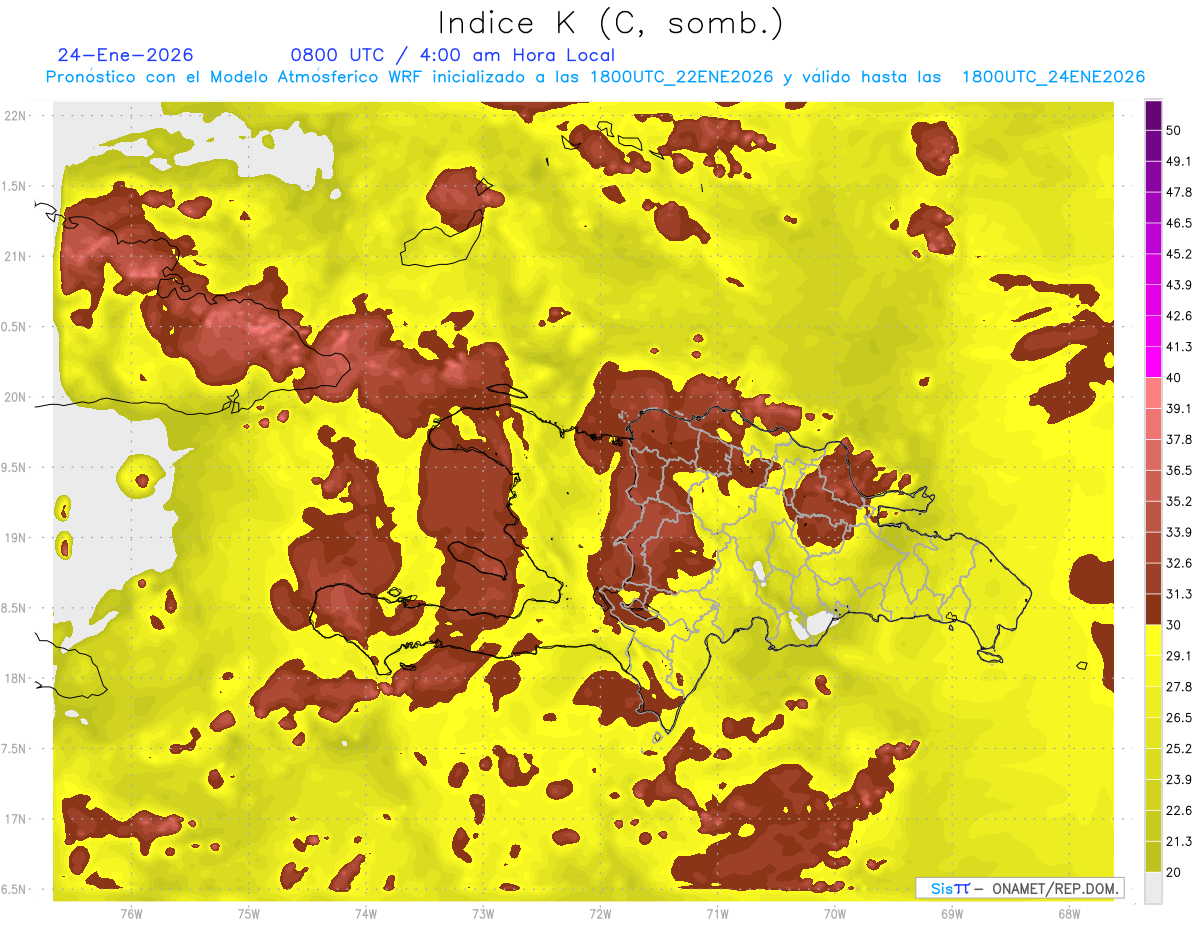Click the '20N' latitude label
Viewport: 1200px width, 927px height.
(x=17, y=397)
